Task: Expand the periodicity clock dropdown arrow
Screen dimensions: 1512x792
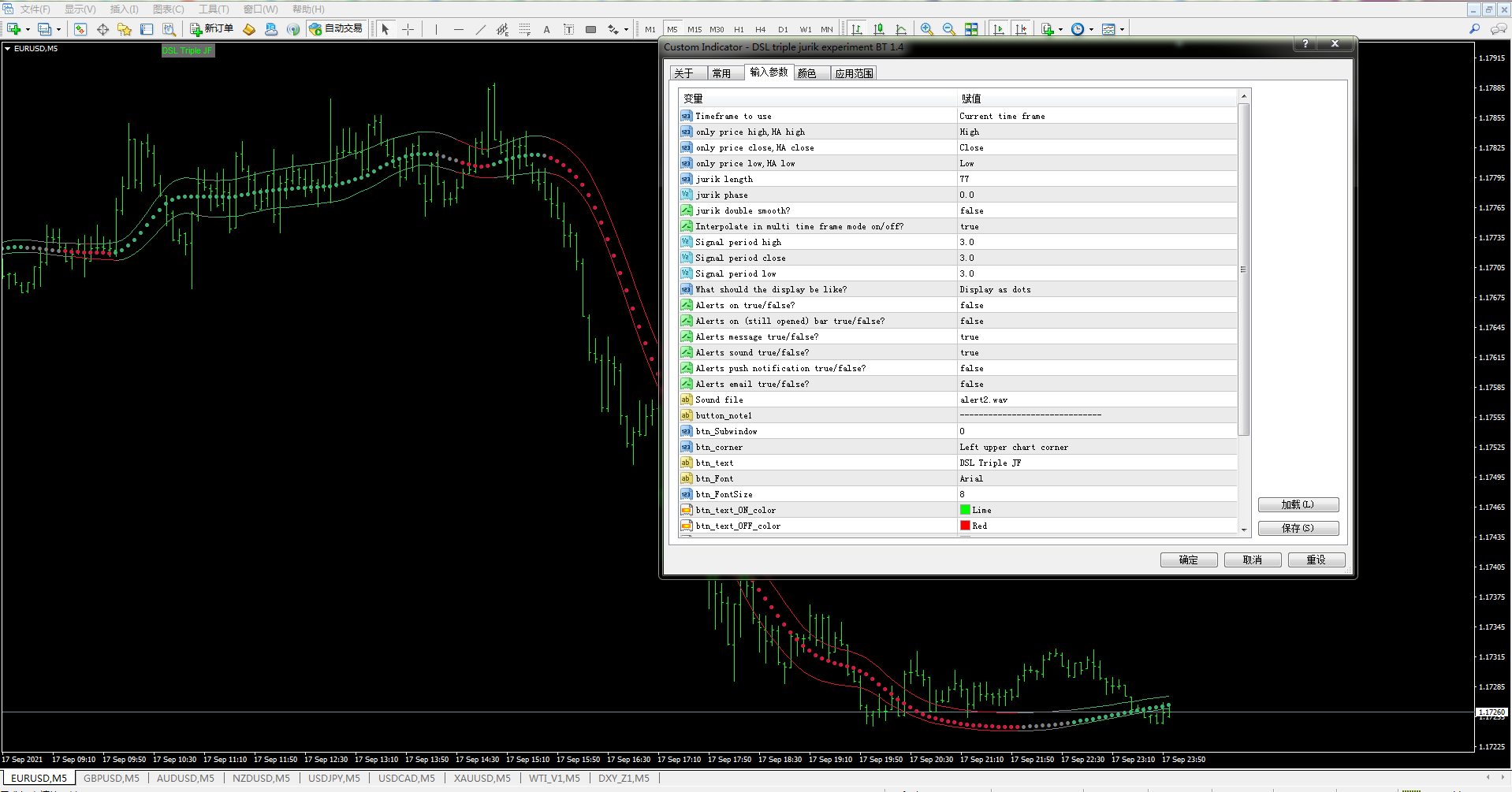Action: pos(1092,29)
